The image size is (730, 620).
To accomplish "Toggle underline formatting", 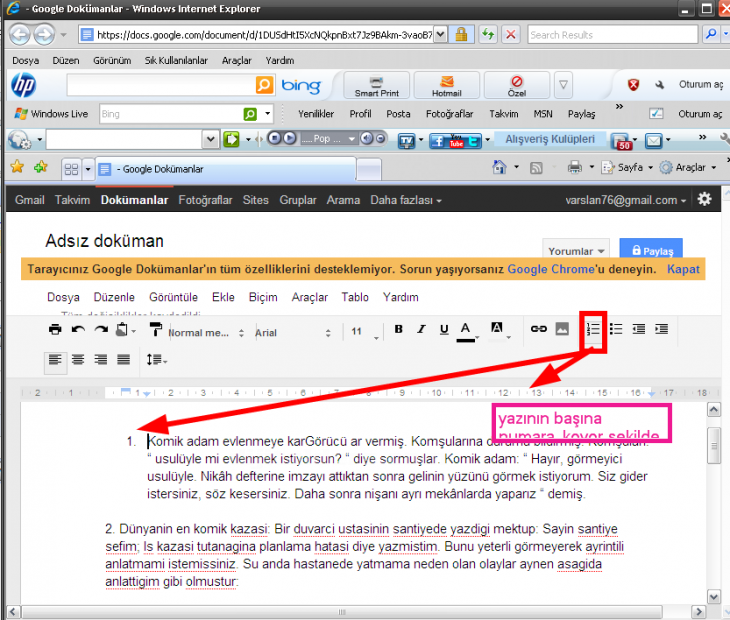I will [442, 329].
